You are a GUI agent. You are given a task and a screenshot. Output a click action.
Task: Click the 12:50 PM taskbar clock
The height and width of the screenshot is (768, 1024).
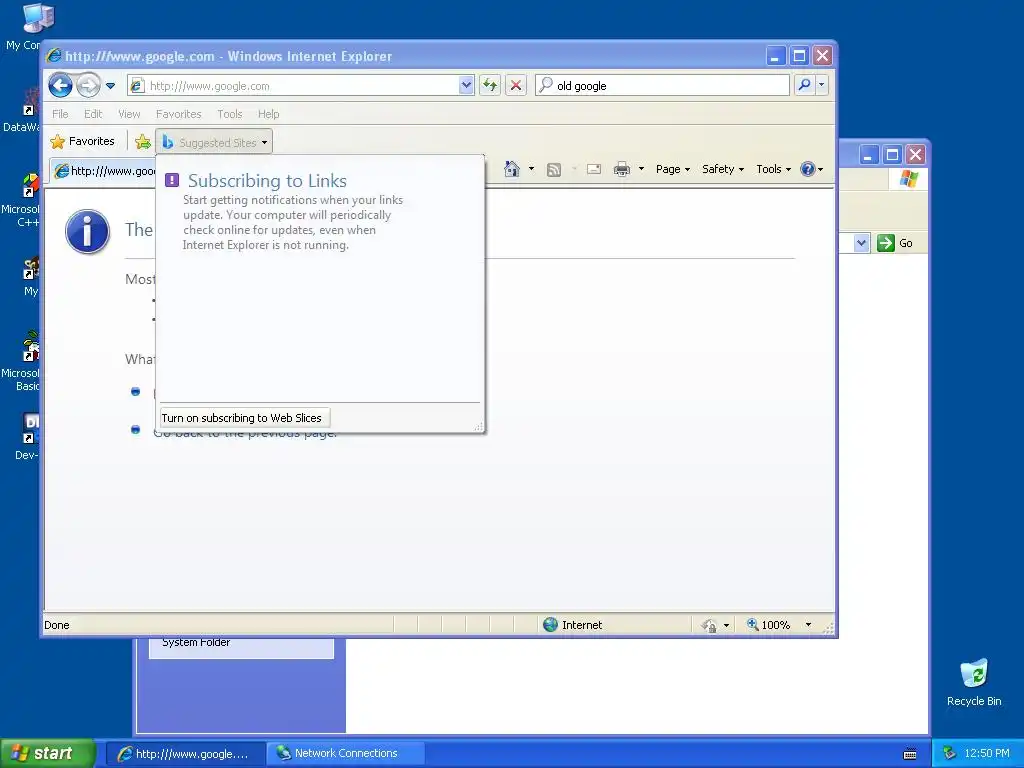(x=987, y=753)
